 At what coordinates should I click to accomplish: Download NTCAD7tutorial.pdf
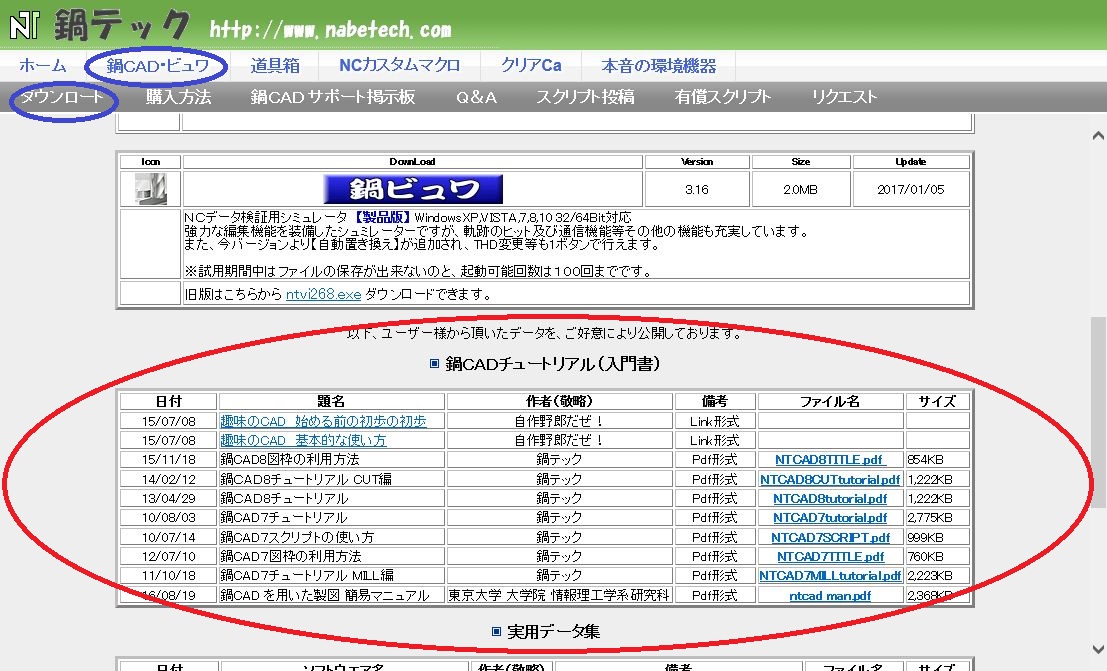click(830, 518)
